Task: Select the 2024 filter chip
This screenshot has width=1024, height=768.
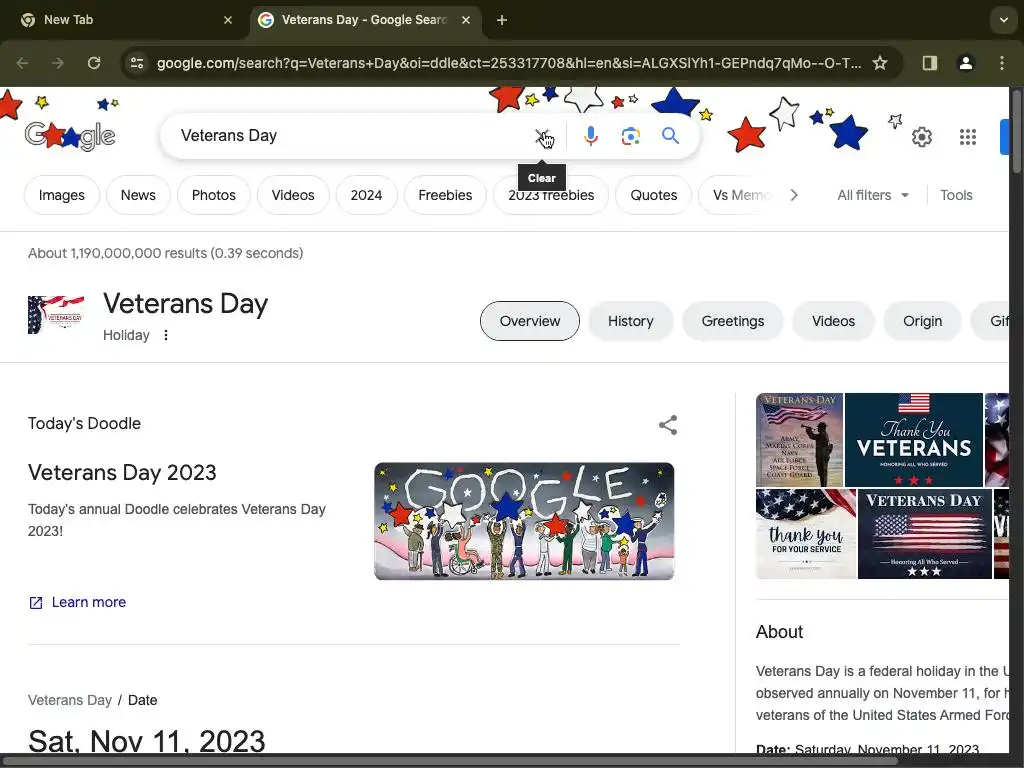Action: [366, 195]
